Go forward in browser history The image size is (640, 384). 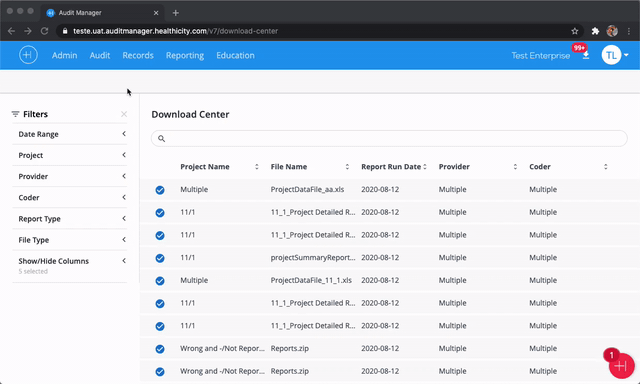click(x=28, y=31)
